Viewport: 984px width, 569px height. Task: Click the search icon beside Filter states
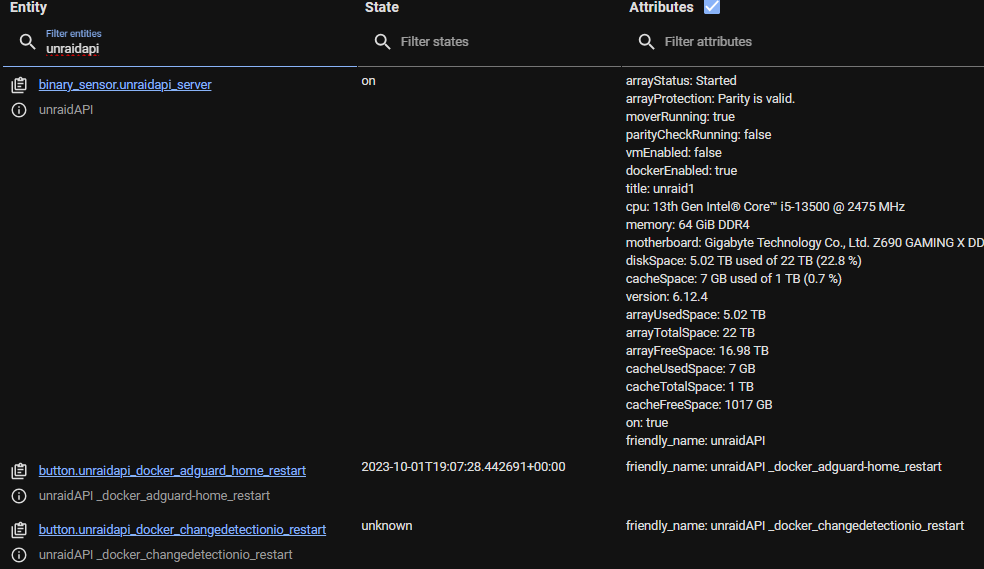coord(382,42)
